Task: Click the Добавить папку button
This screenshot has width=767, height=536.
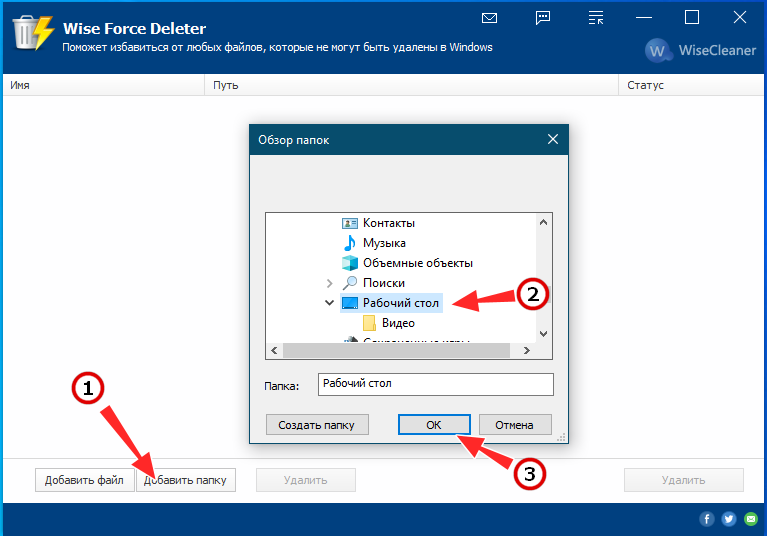Action: [x=185, y=480]
